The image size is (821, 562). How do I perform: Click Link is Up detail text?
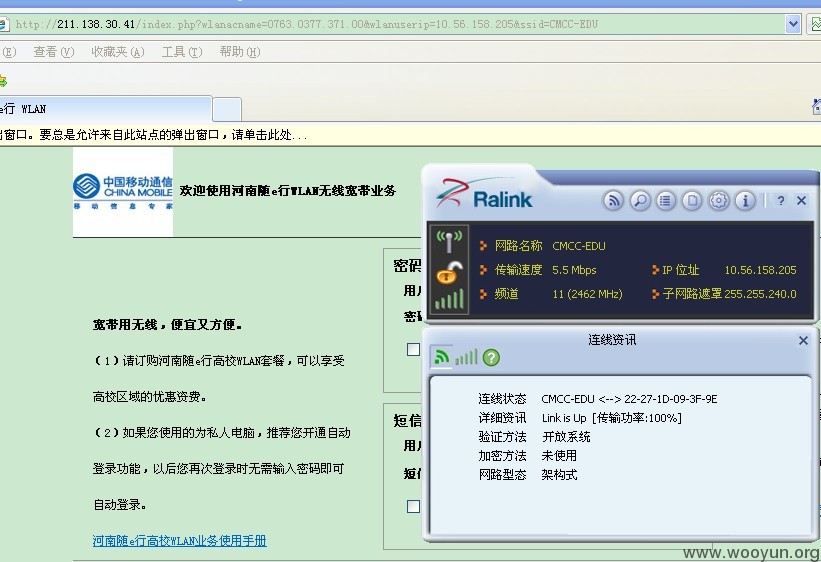612,418
